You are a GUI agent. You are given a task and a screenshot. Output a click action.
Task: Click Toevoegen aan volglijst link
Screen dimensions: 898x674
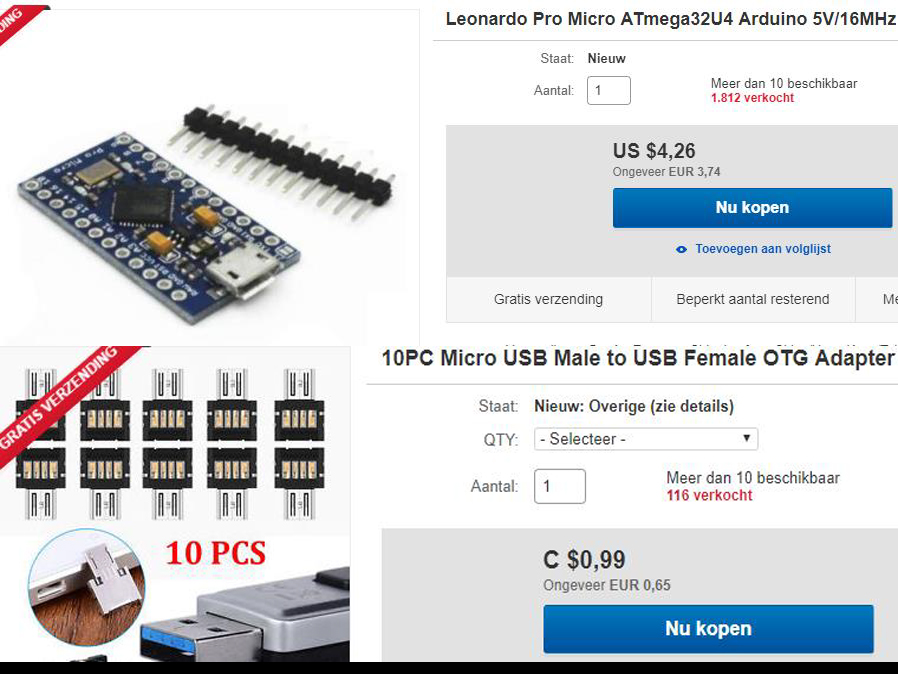(x=763, y=249)
